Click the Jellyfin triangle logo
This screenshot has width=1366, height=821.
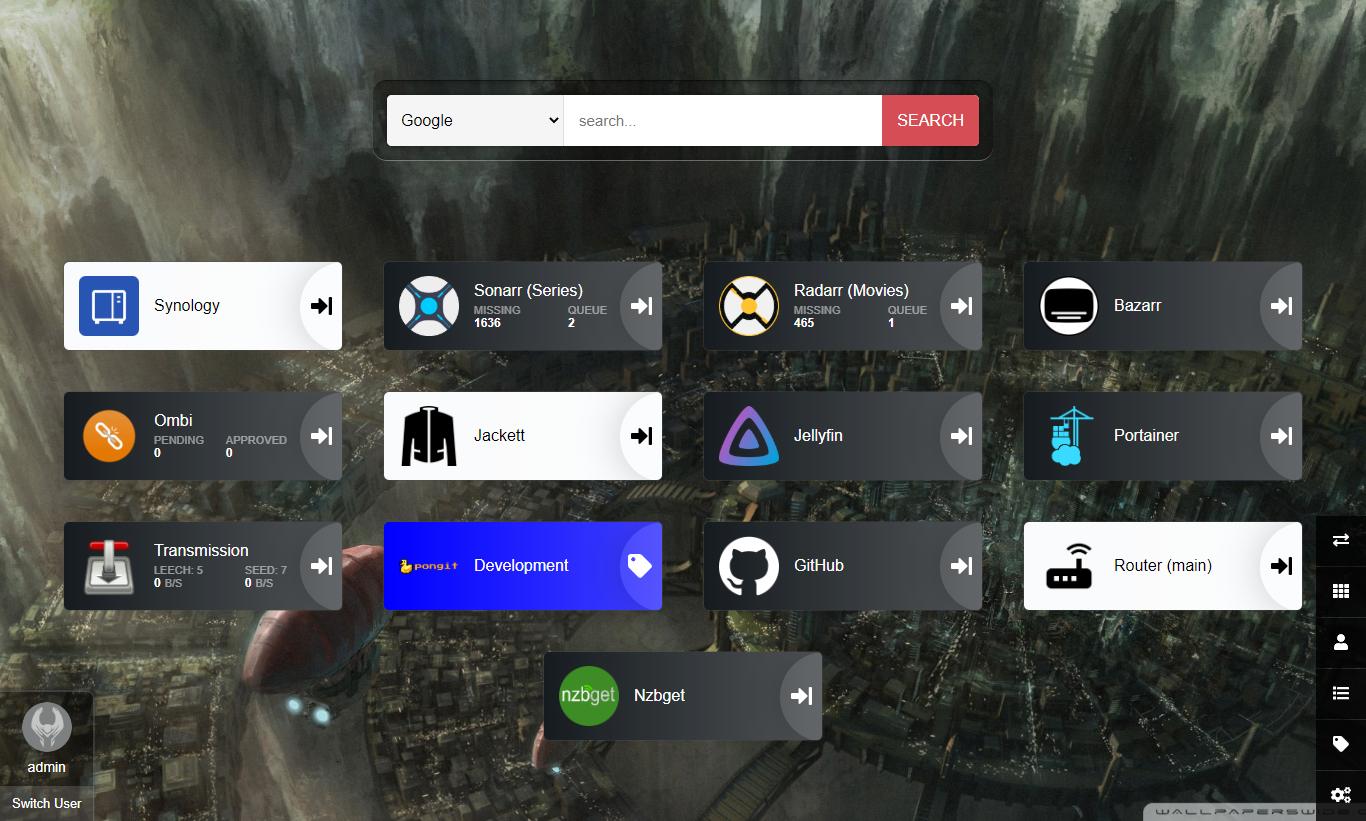[x=749, y=436]
